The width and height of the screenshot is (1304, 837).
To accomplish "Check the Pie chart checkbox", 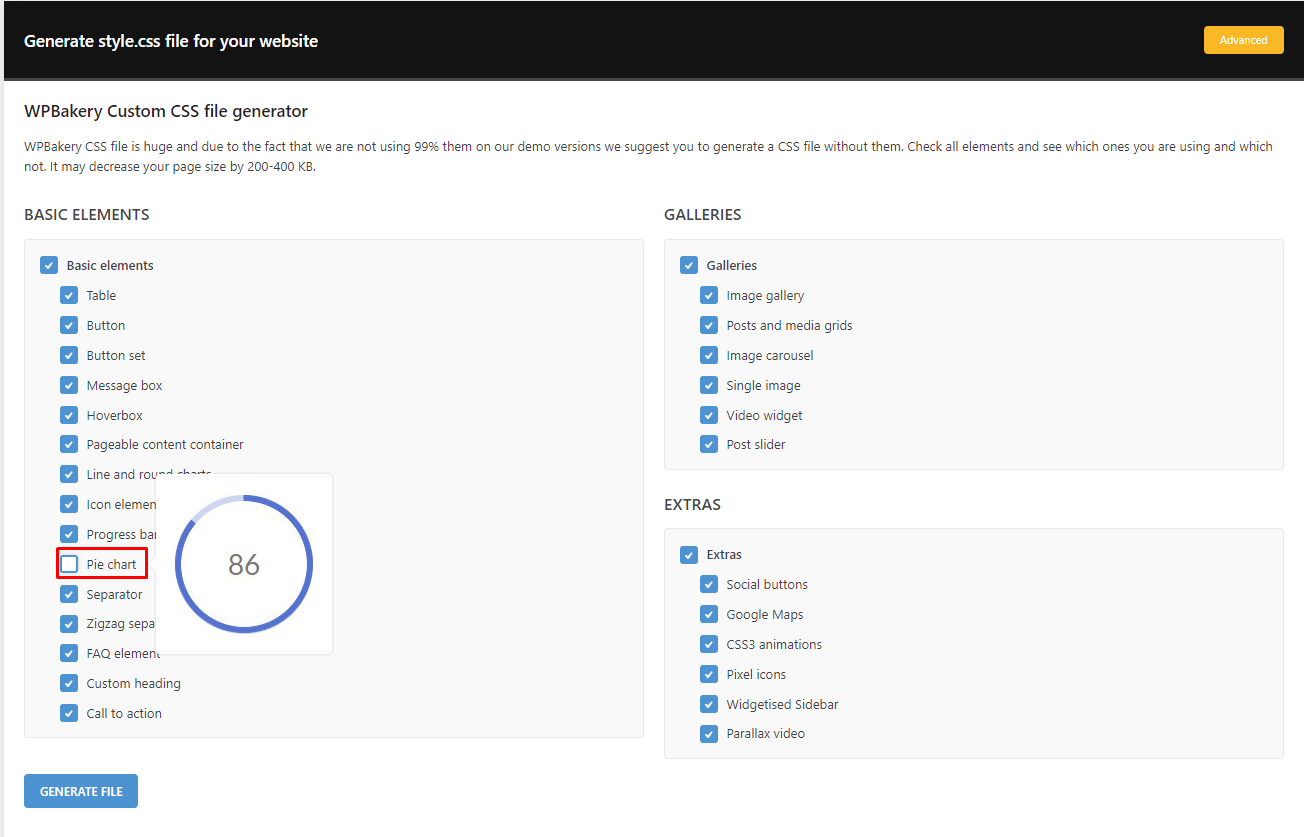I will (69, 564).
